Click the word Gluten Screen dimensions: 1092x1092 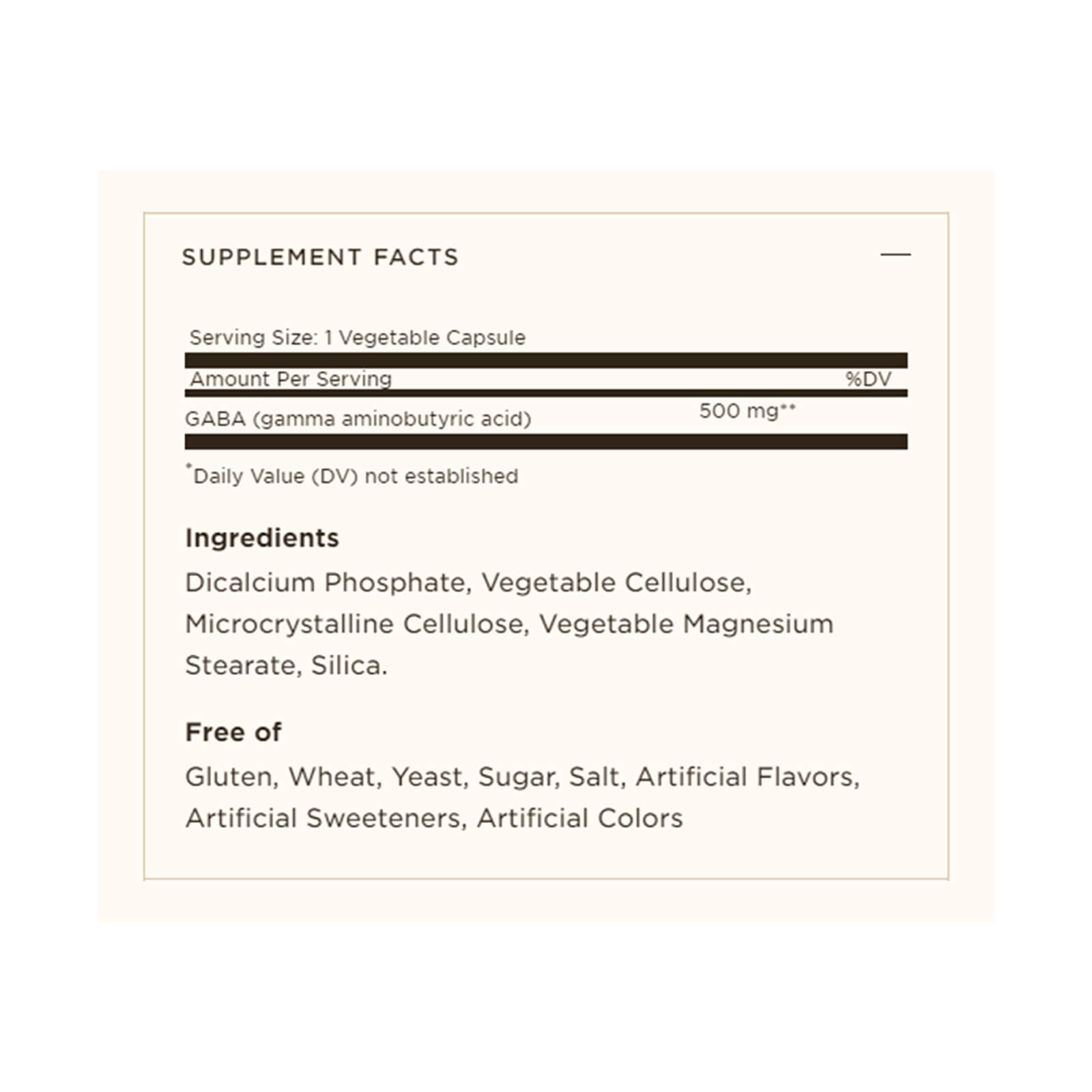(229, 777)
